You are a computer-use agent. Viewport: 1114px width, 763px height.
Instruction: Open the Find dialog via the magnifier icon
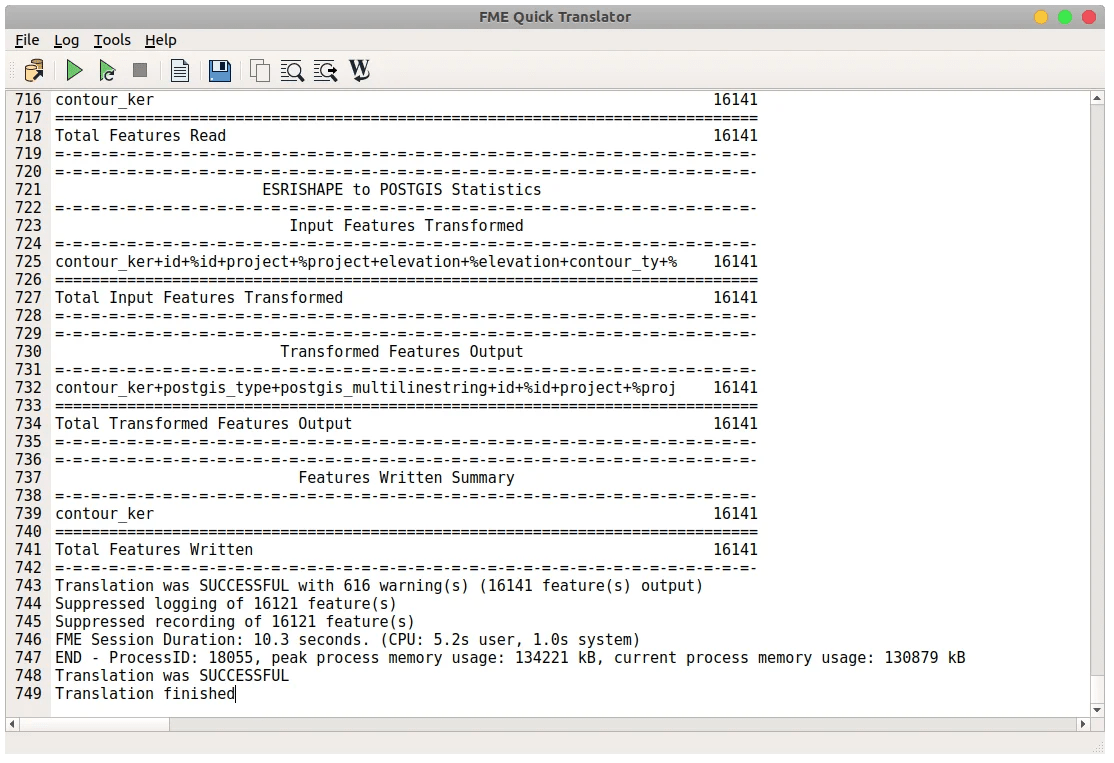292,70
